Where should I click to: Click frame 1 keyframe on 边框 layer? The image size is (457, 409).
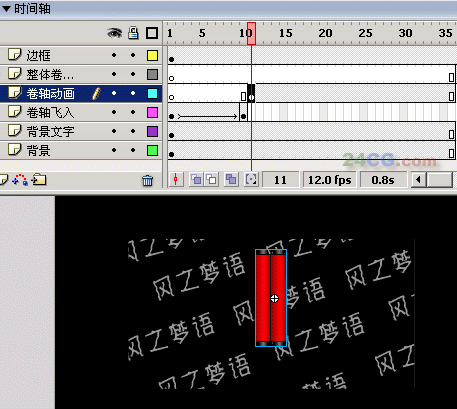(171, 60)
